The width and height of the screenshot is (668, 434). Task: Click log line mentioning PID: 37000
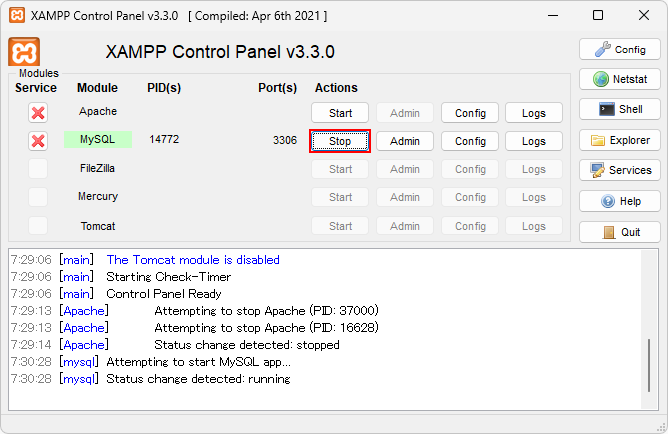pos(266,311)
